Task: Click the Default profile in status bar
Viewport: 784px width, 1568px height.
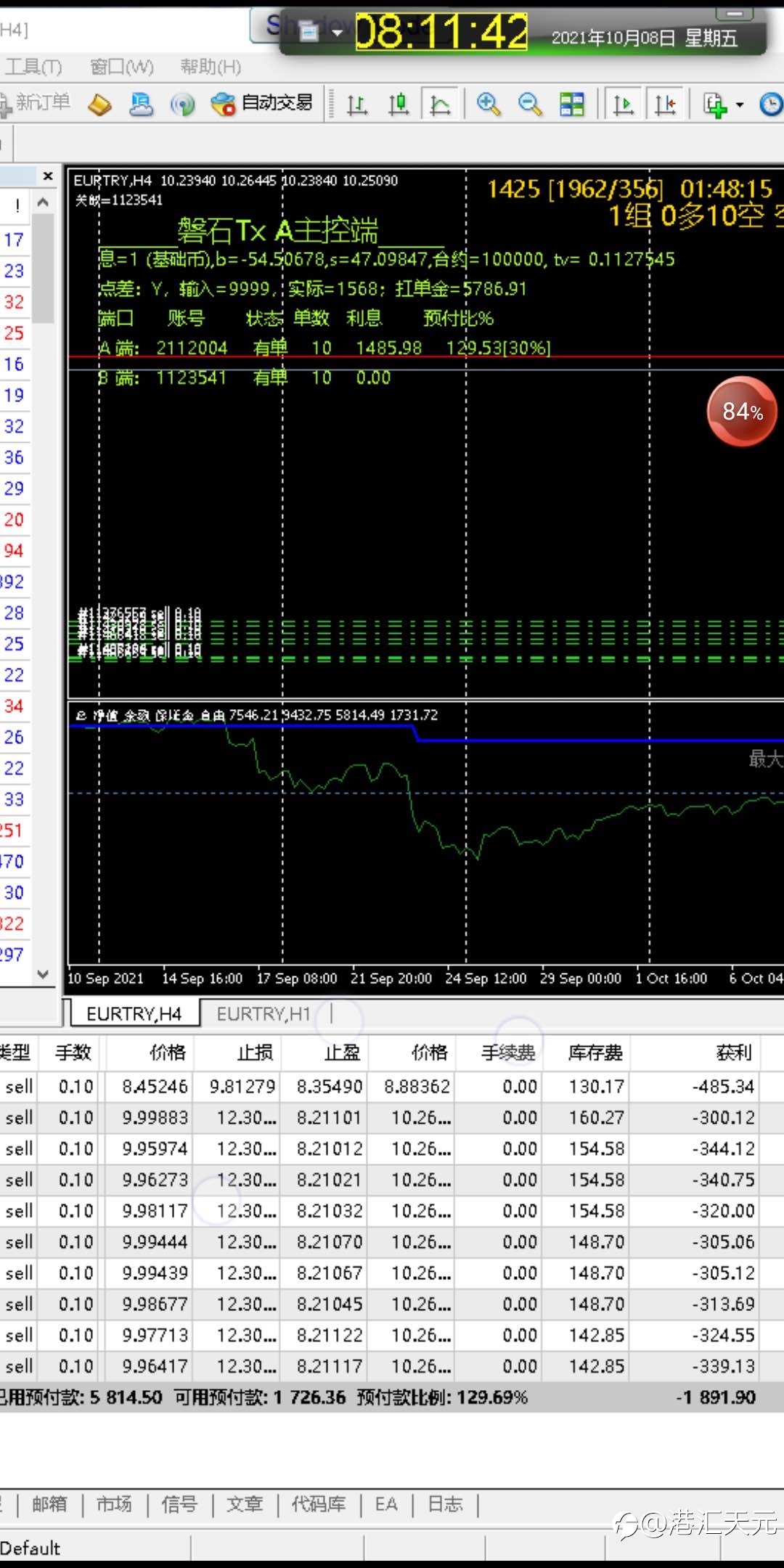Action: point(30,1548)
